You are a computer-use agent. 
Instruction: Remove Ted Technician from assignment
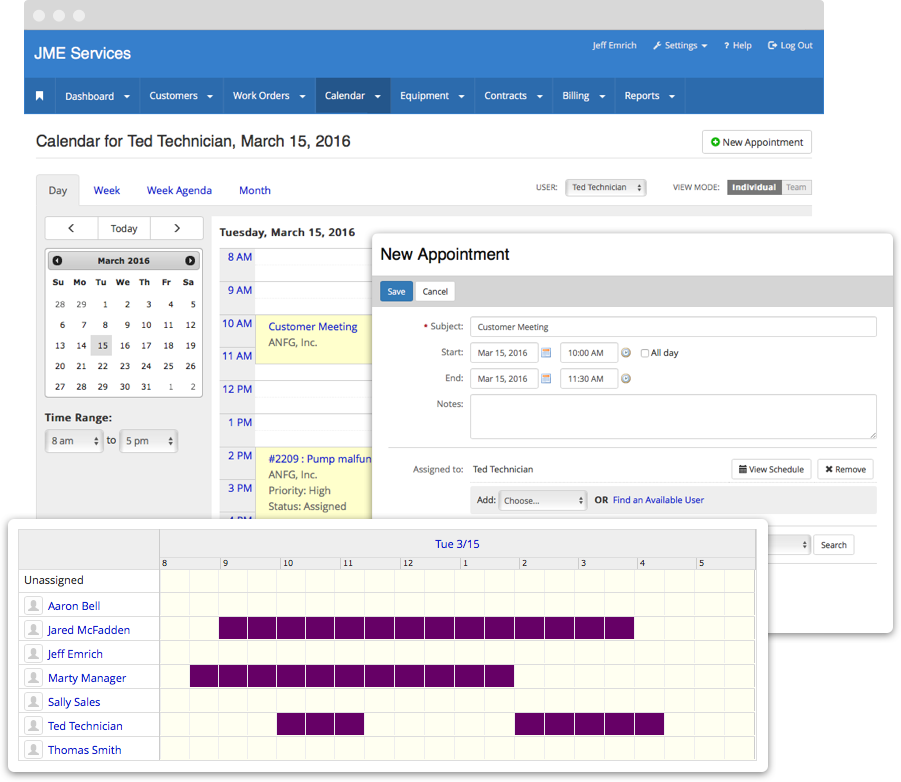click(x=845, y=469)
